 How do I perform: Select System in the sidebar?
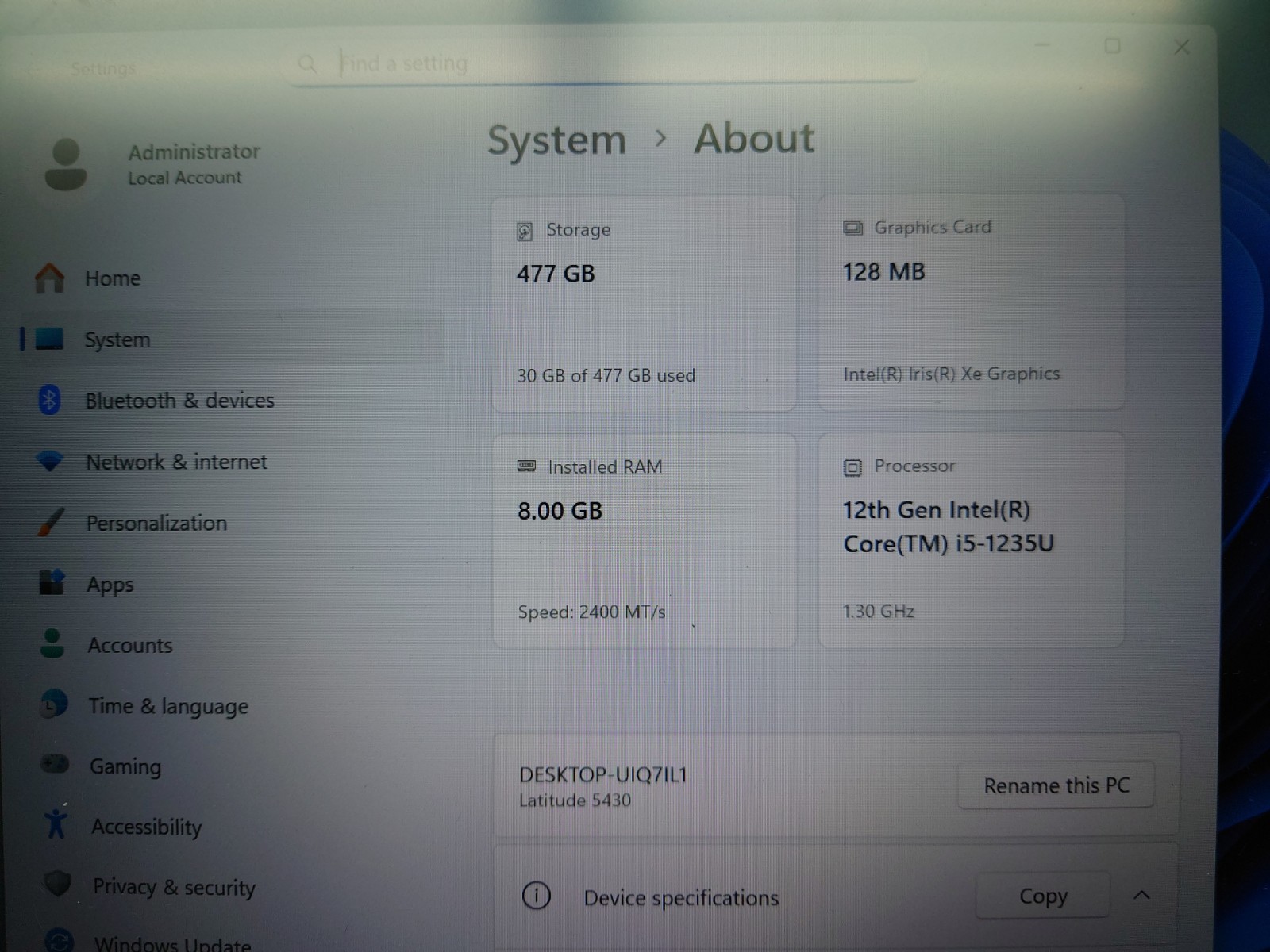point(230,339)
